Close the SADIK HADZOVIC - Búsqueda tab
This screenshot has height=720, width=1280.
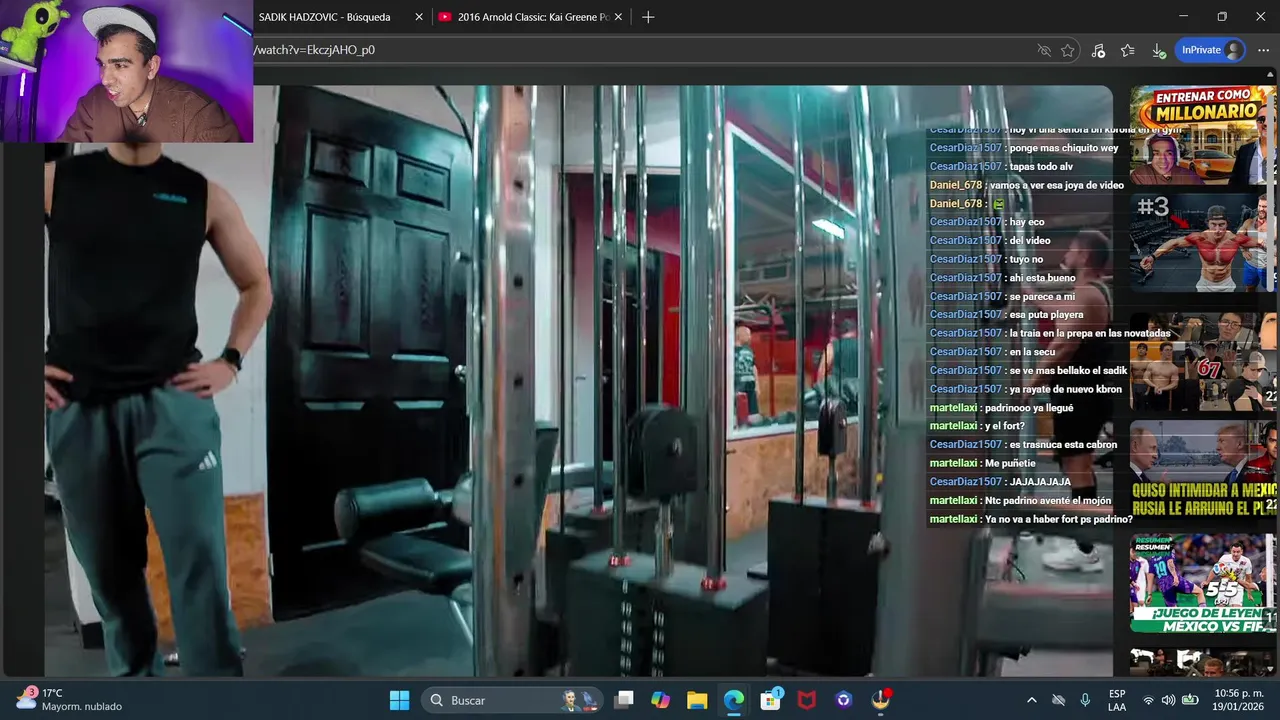tap(419, 17)
